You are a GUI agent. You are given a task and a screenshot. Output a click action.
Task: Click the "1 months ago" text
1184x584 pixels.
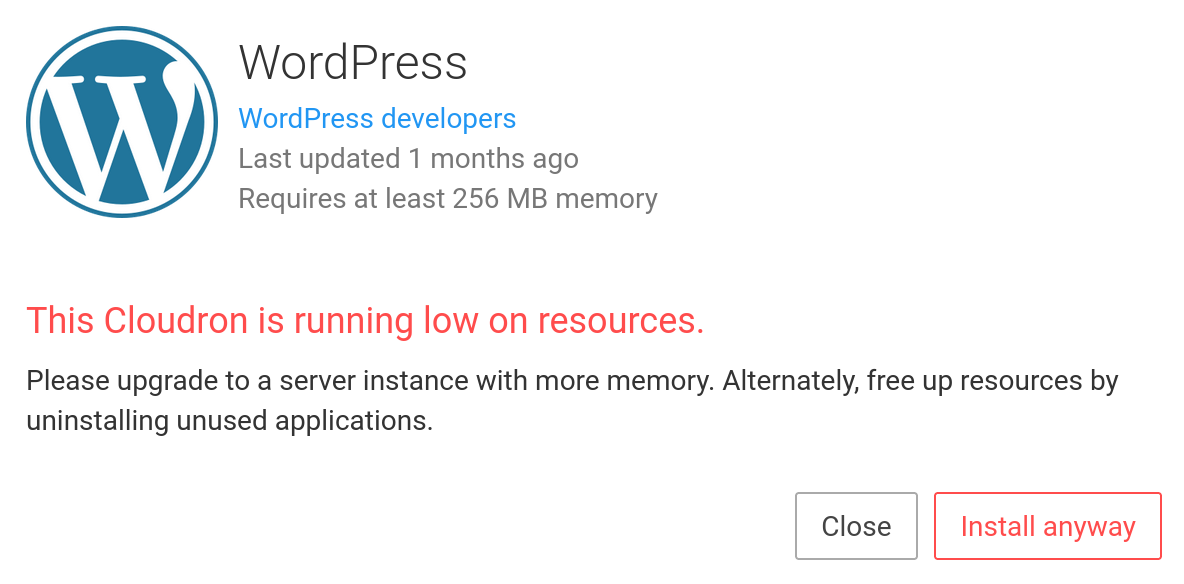[493, 159]
